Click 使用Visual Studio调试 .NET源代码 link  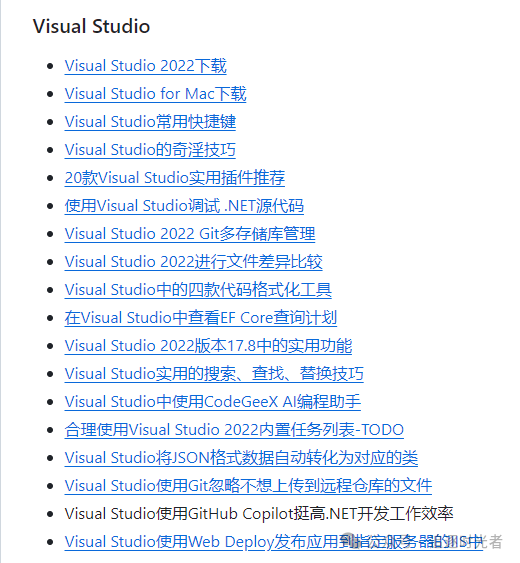pyautogui.click(x=184, y=206)
